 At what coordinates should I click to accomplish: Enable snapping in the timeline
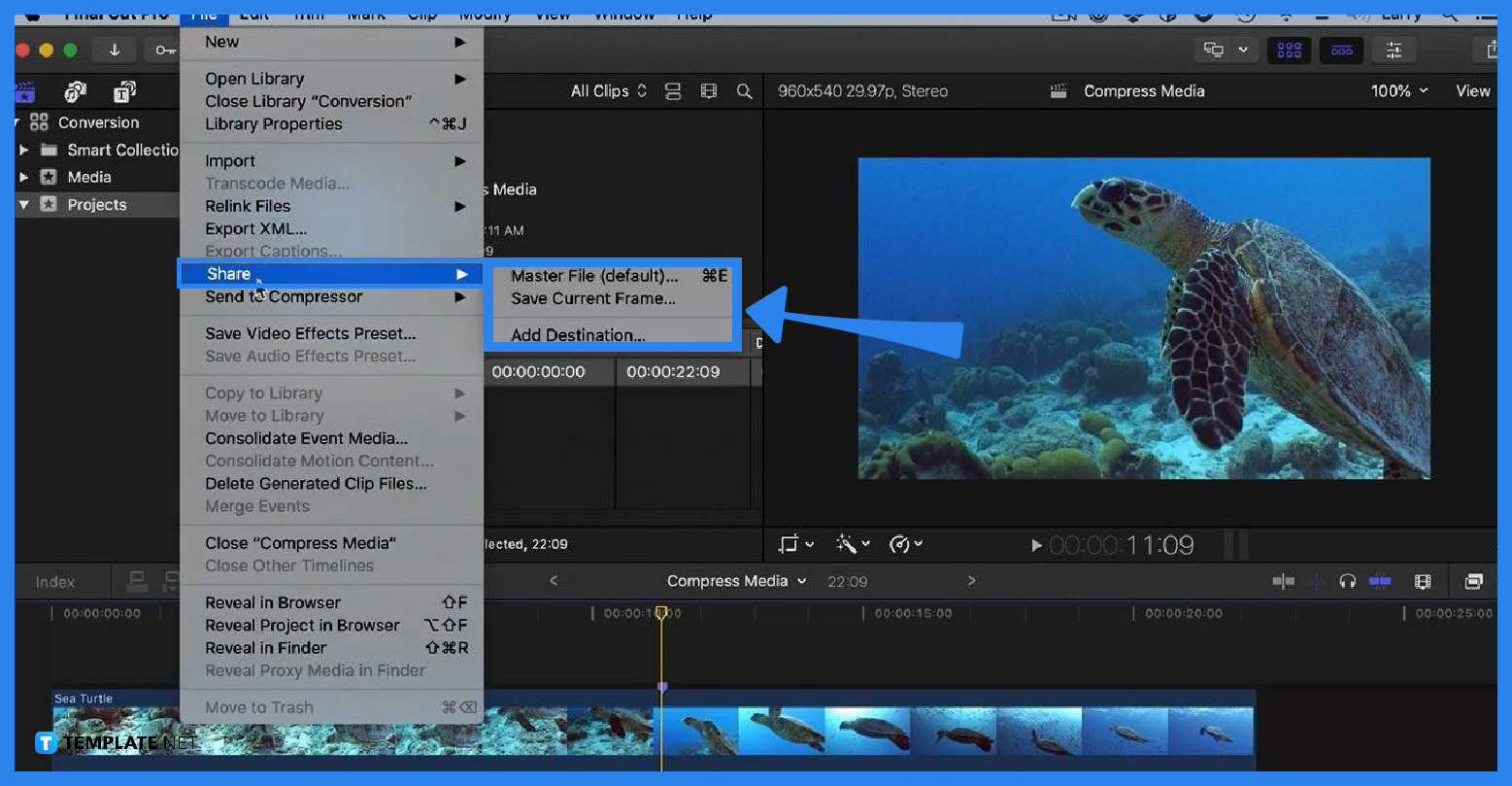click(1282, 581)
